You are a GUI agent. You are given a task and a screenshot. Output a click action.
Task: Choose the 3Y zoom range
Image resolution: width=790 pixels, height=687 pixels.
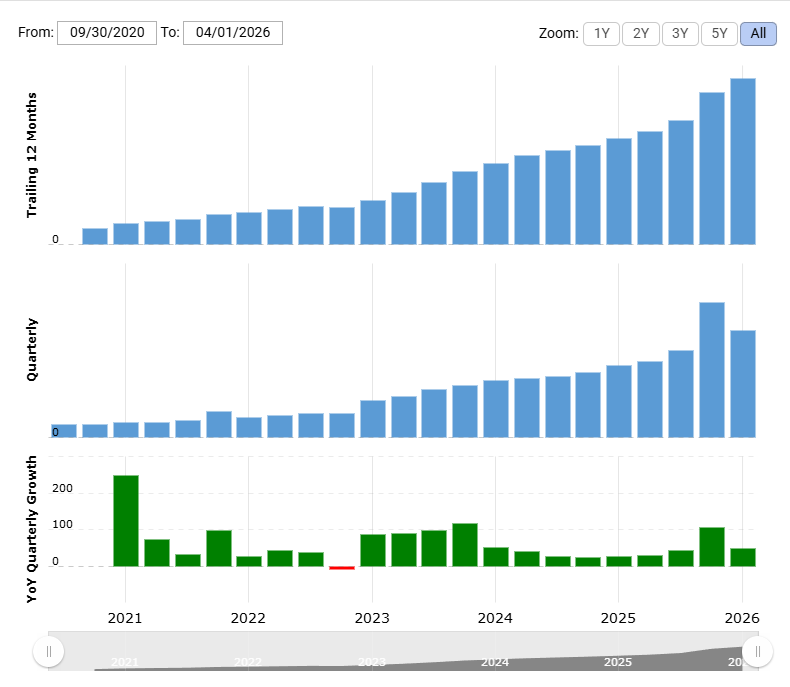[x=680, y=34]
